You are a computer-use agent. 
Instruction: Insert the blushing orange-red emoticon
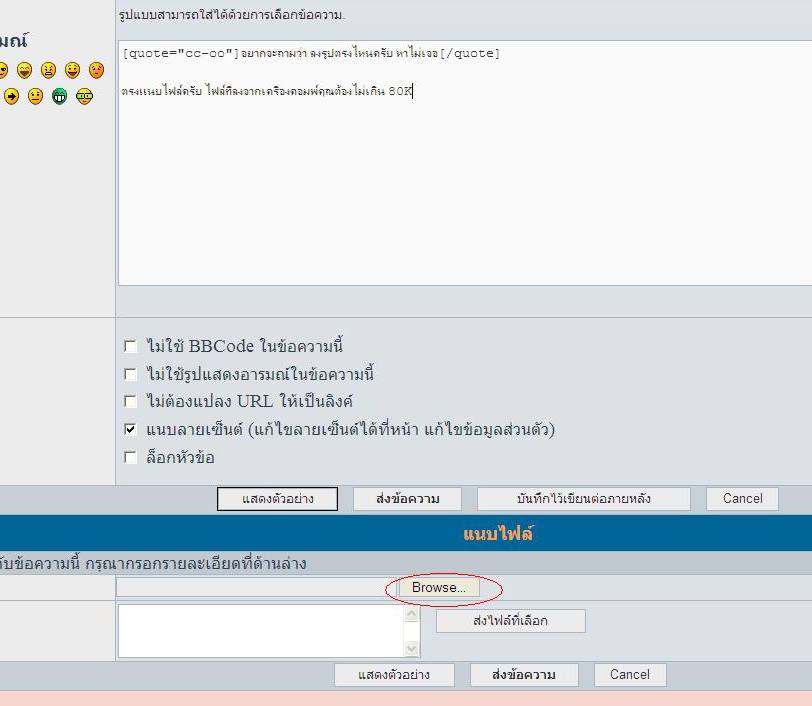tap(96, 70)
